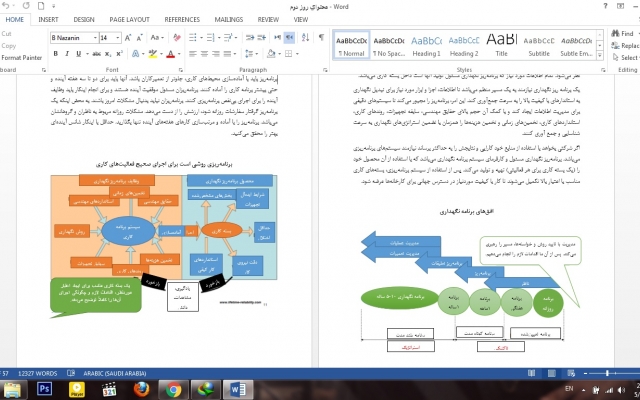
Task: Toggle Subscript formatting
Action: [x=108, y=53]
